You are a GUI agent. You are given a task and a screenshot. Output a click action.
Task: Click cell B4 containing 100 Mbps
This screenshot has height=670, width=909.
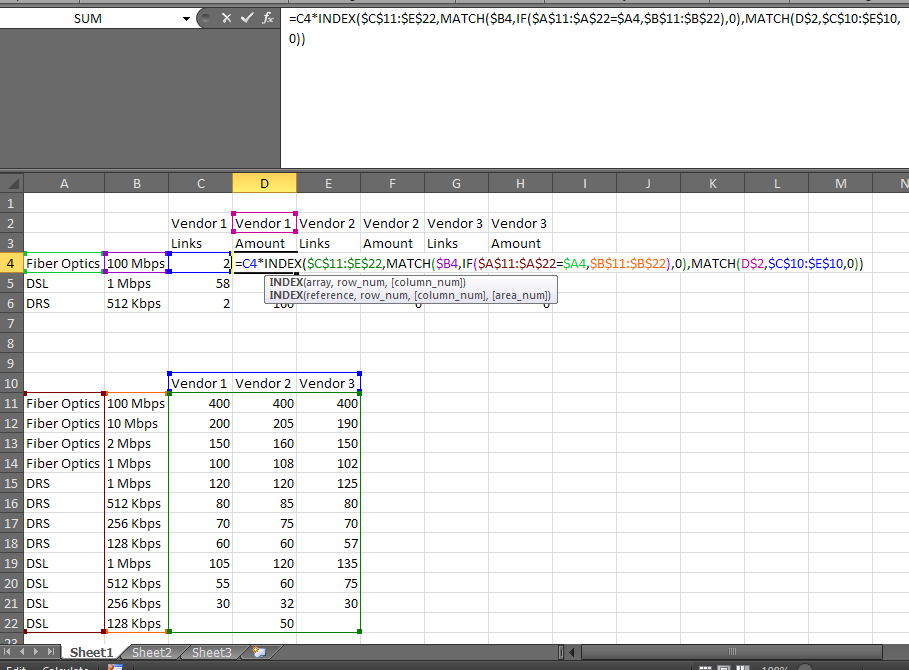point(137,264)
